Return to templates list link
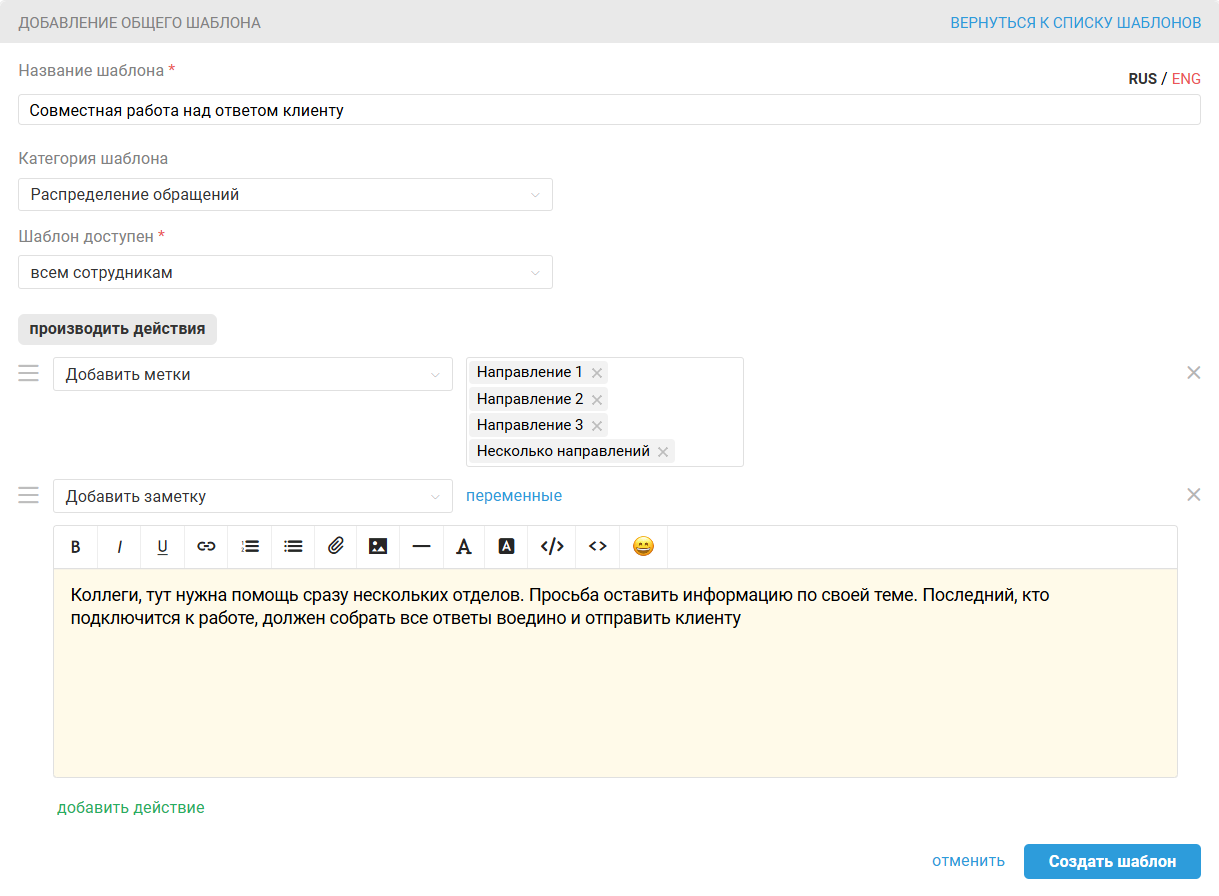This screenshot has height=896, width=1219. (1075, 22)
